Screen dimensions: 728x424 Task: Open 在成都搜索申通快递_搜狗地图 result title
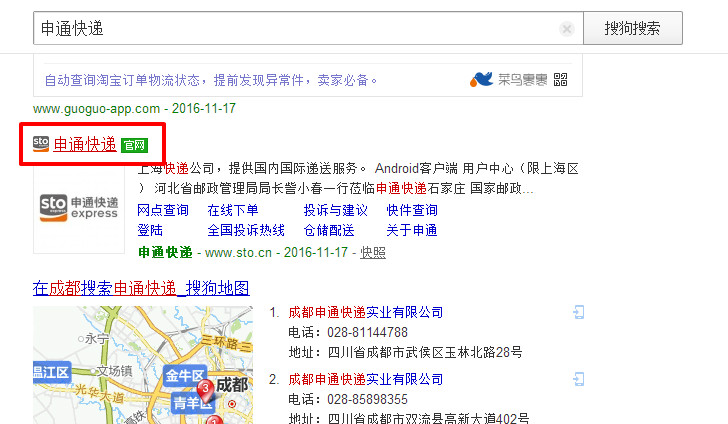141,288
